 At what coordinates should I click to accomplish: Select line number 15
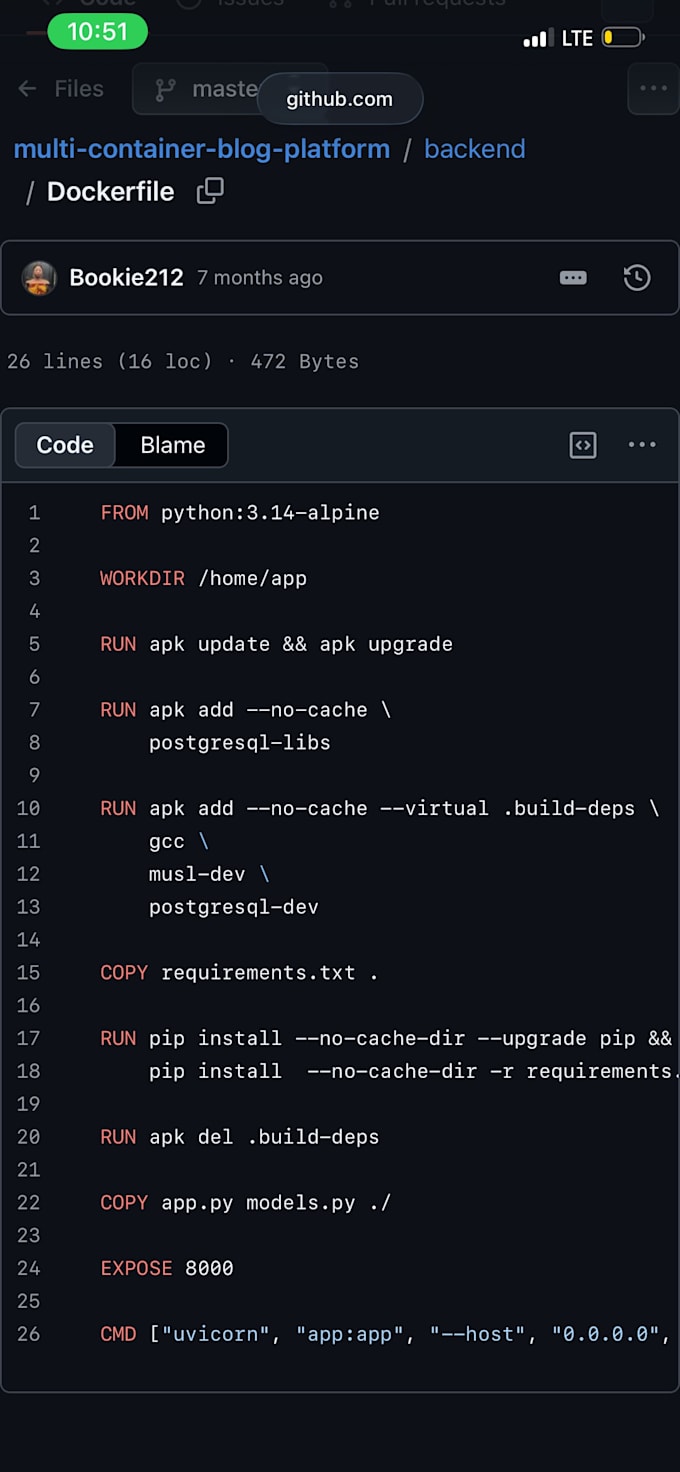pos(29,972)
